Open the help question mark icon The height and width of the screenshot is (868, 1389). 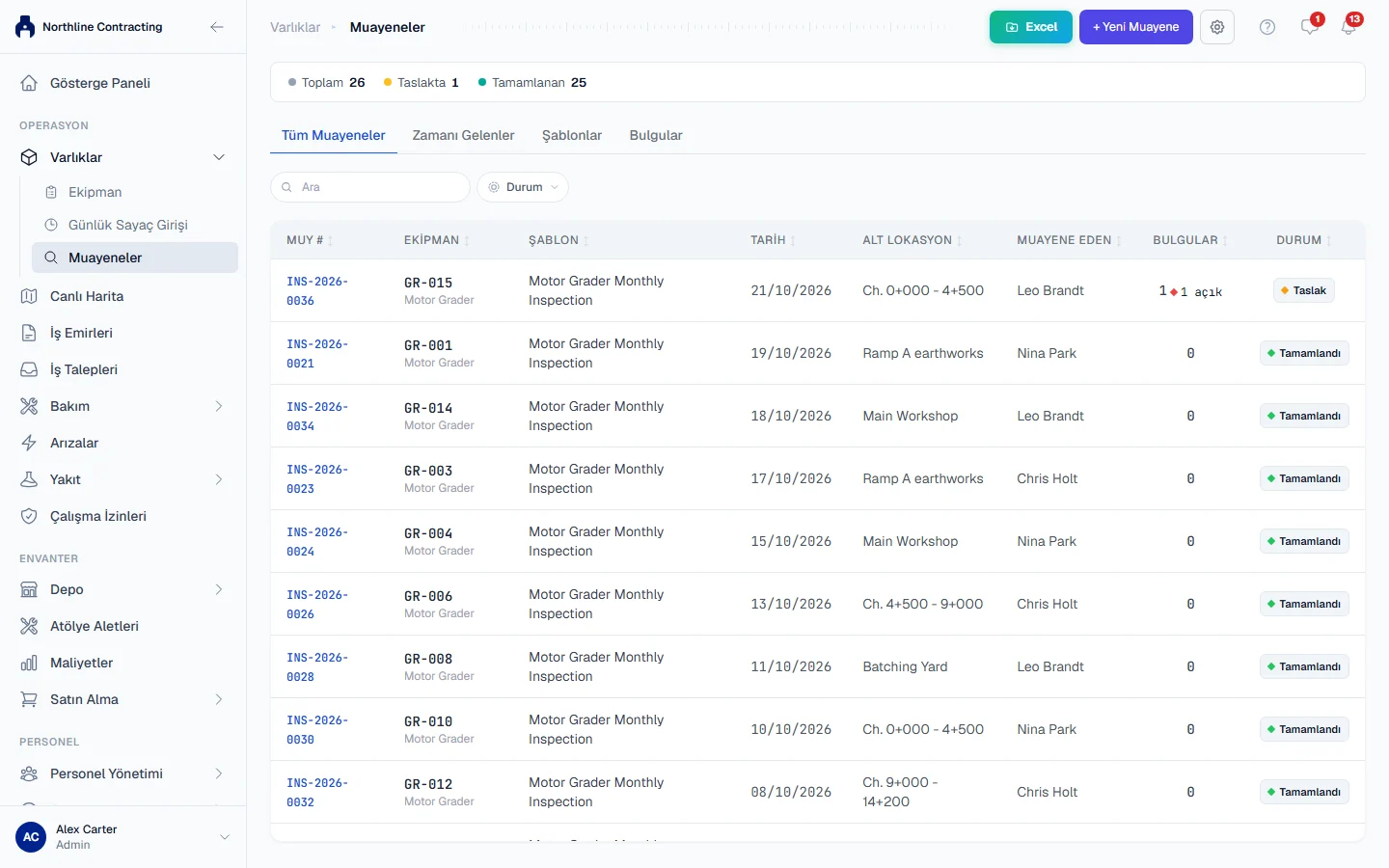tap(1267, 27)
